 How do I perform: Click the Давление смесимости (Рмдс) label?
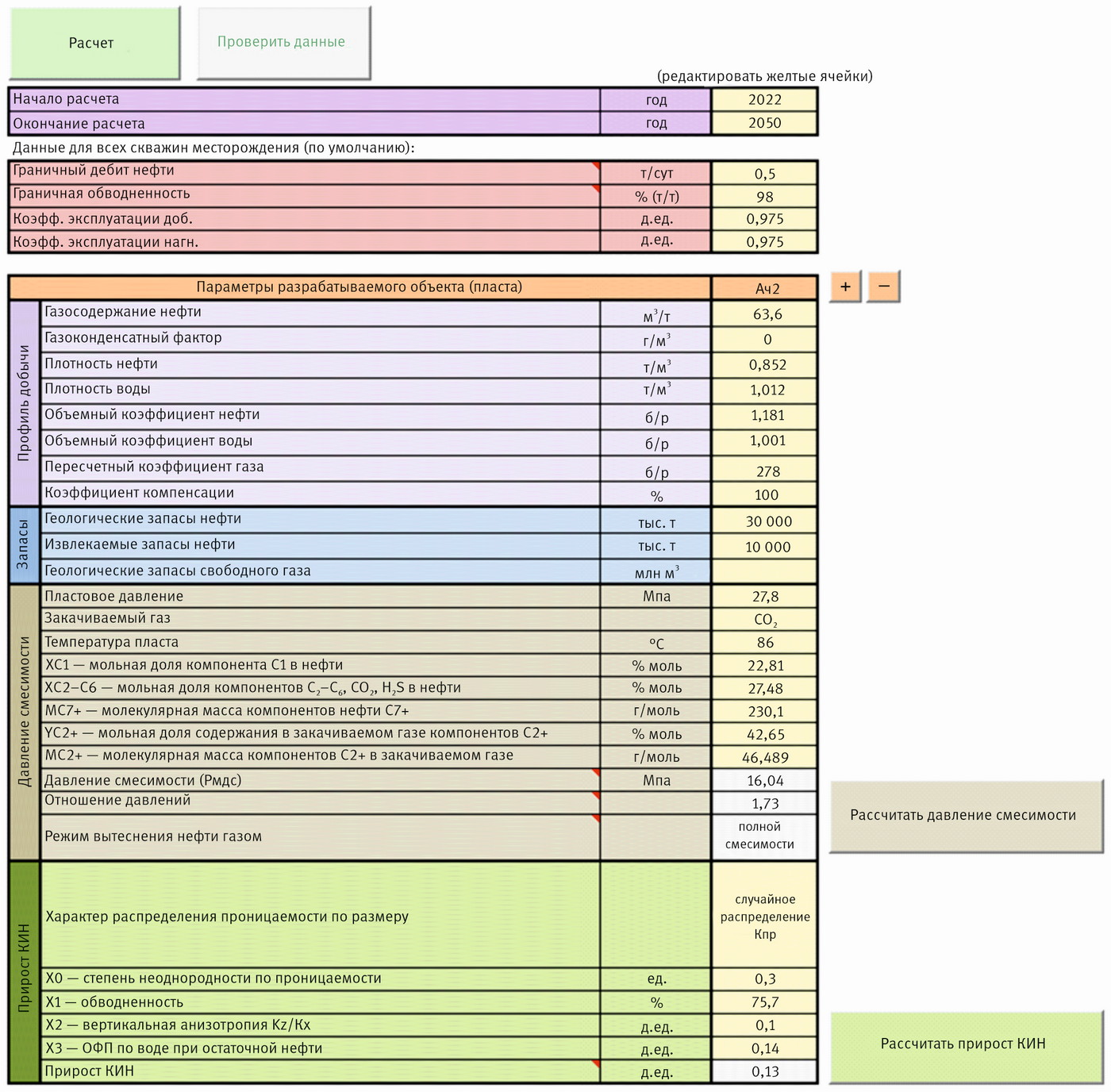click(x=143, y=780)
